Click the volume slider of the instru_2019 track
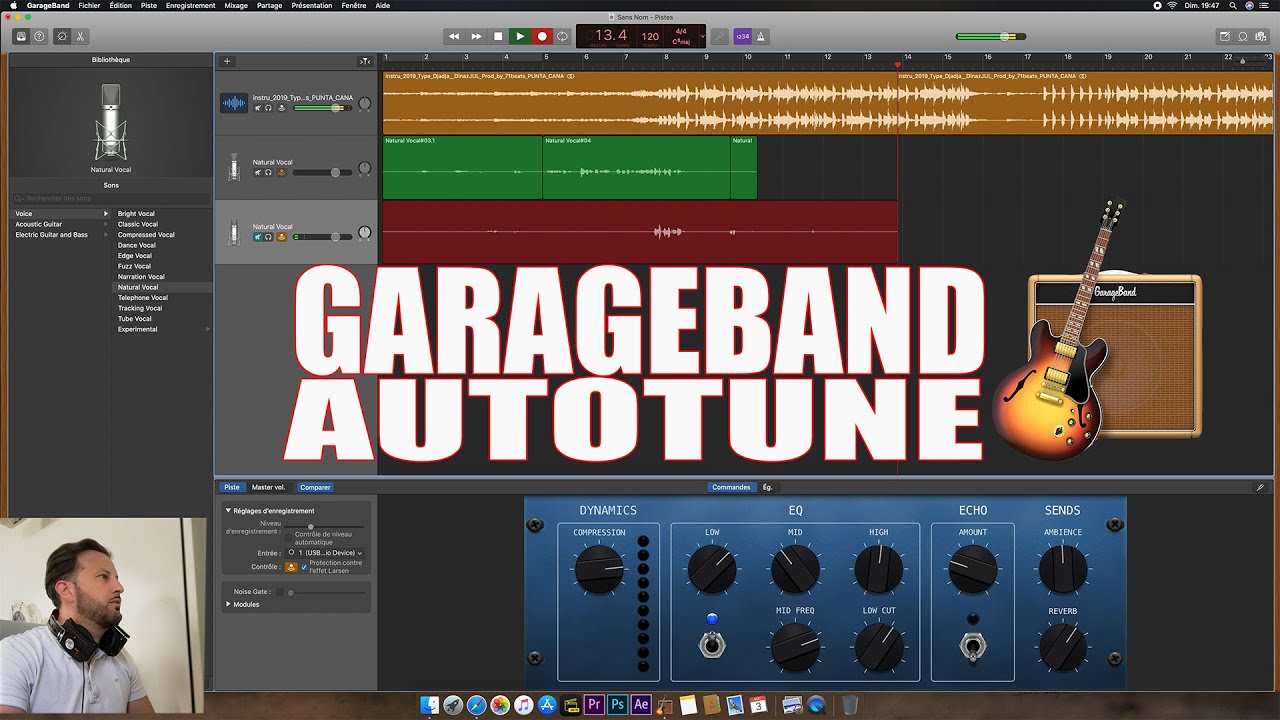The height and width of the screenshot is (720, 1280). coord(322,107)
